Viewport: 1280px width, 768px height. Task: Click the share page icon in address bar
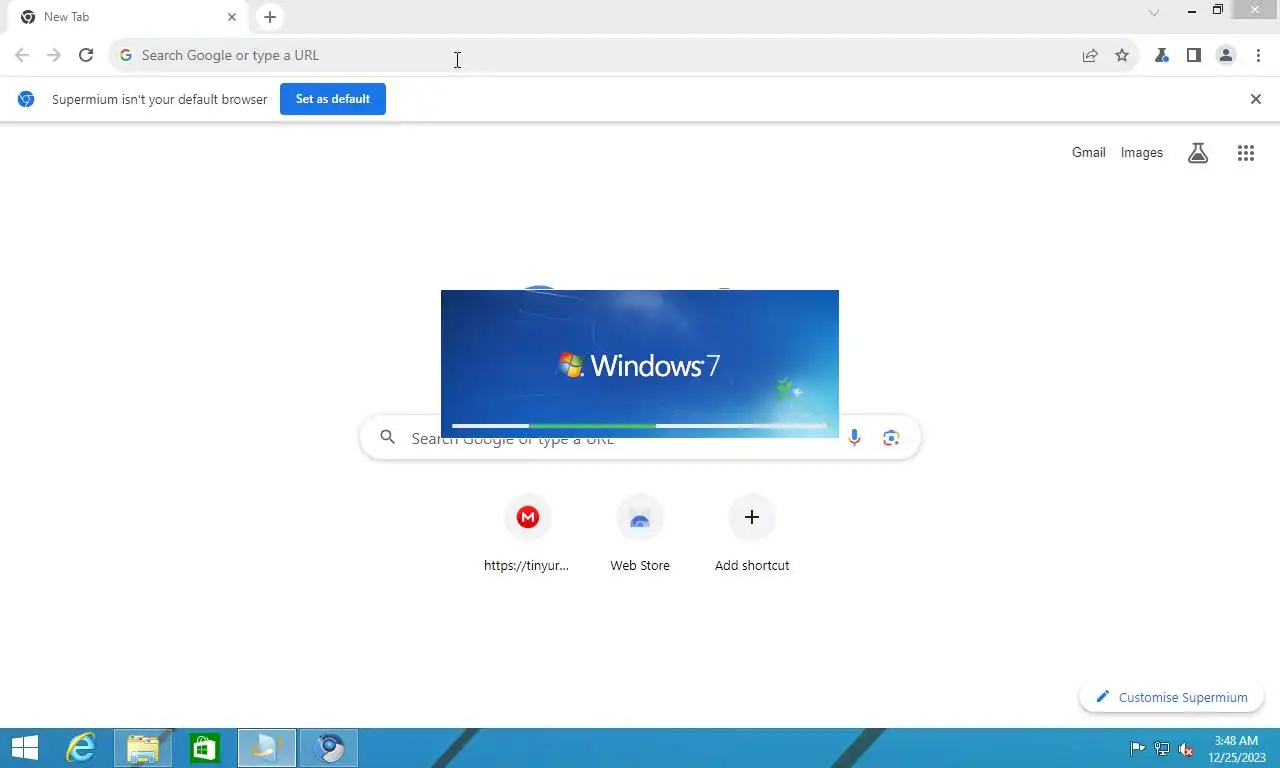pos(1090,56)
